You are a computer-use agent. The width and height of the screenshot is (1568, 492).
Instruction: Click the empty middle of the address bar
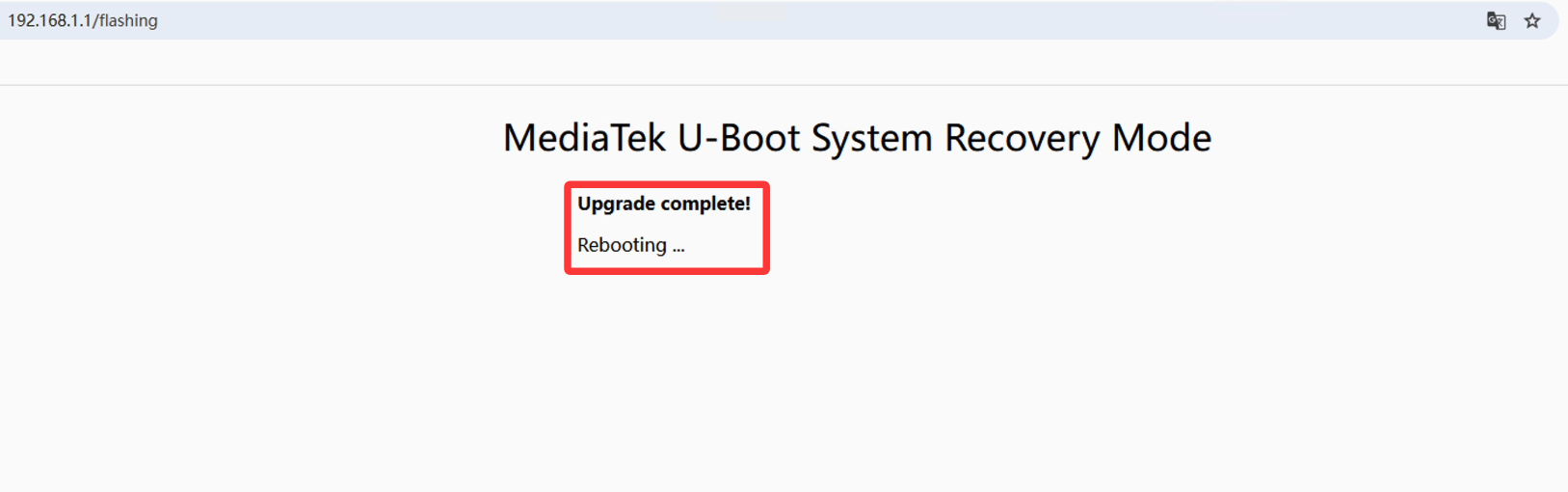(771, 21)
